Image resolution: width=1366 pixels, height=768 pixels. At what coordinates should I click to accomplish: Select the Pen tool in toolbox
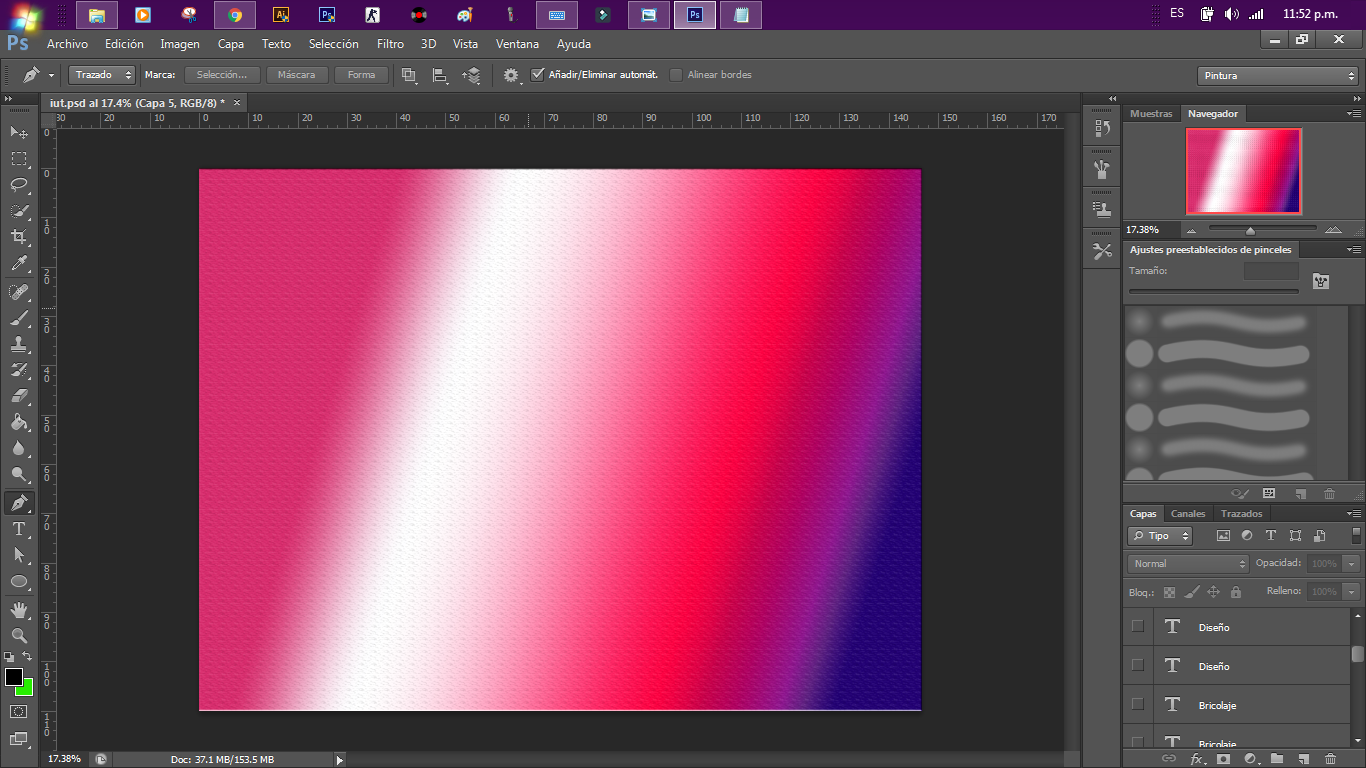click(x=19, y=503)
